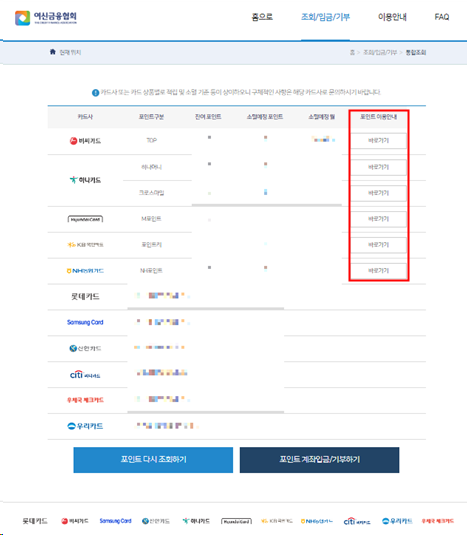Image resolution: width=467 pixels, height=535 pixels.
Task: Click the 하나카드 logo in the points table
Action: tap(85, 180)
